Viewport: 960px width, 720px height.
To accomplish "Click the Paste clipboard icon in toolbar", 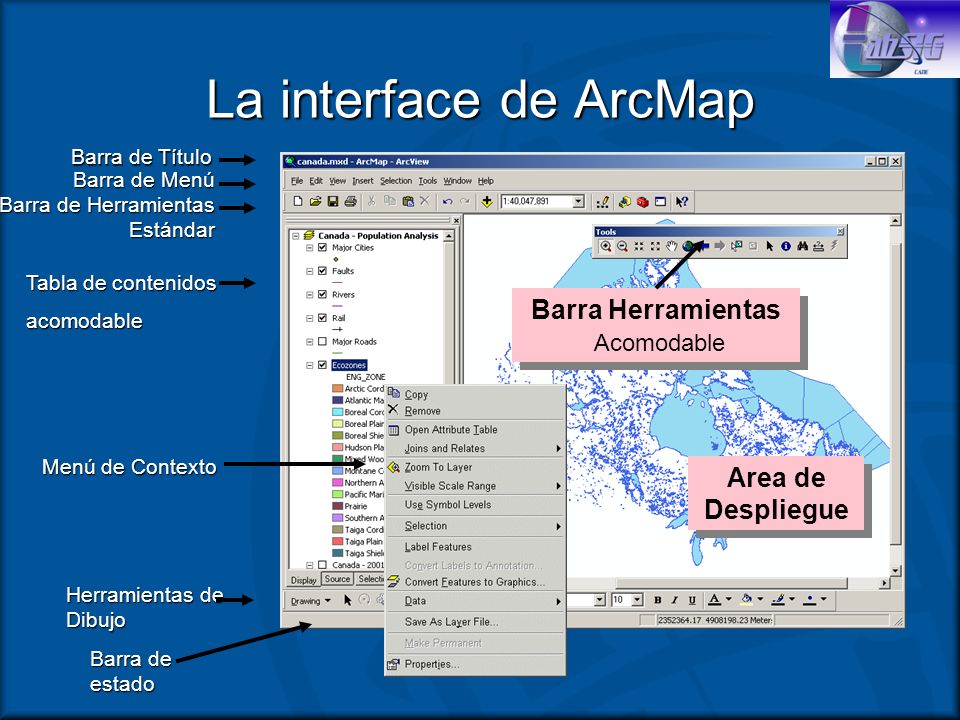I will (408, 201).
